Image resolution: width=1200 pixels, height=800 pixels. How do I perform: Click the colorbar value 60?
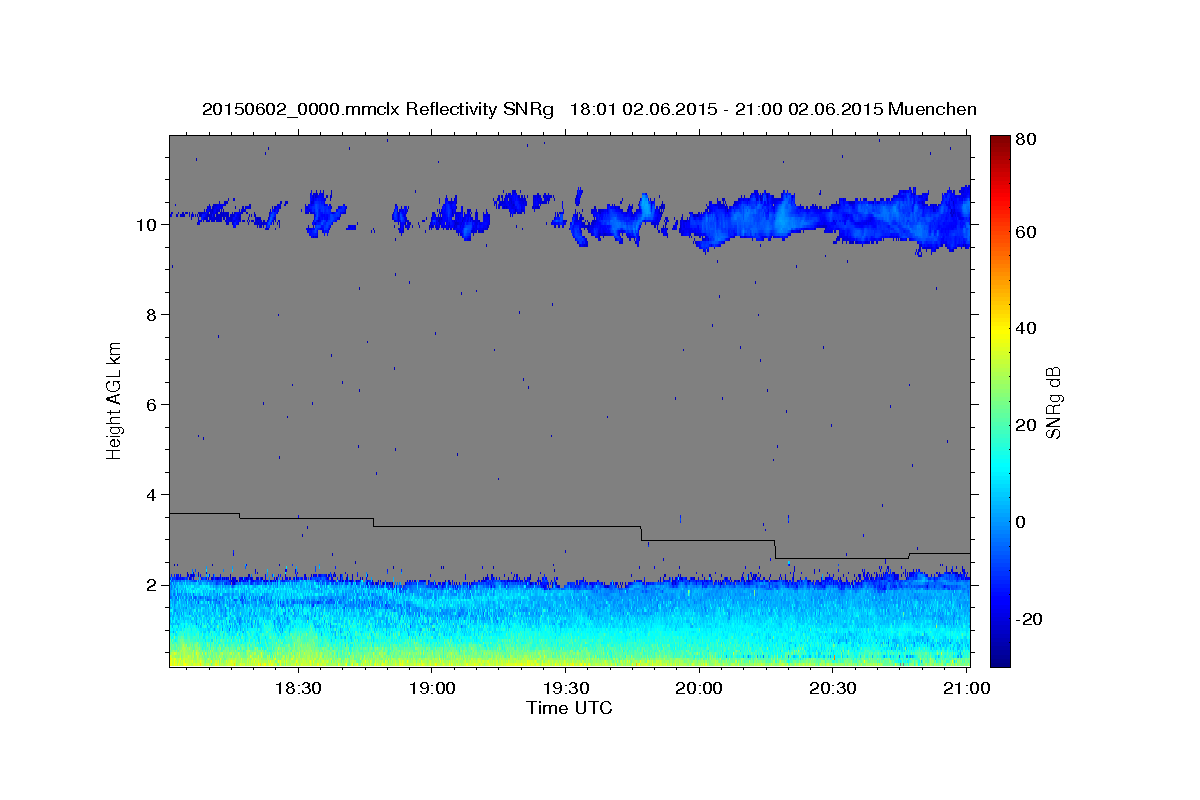(x=1028, y=232)
